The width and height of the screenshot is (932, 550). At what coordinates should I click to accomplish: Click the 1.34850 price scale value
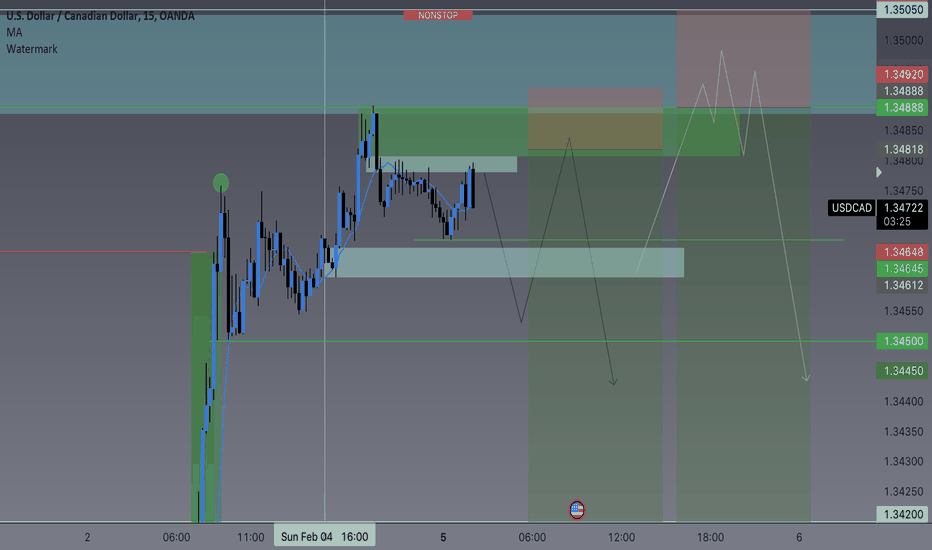click(x=903, y=130)
